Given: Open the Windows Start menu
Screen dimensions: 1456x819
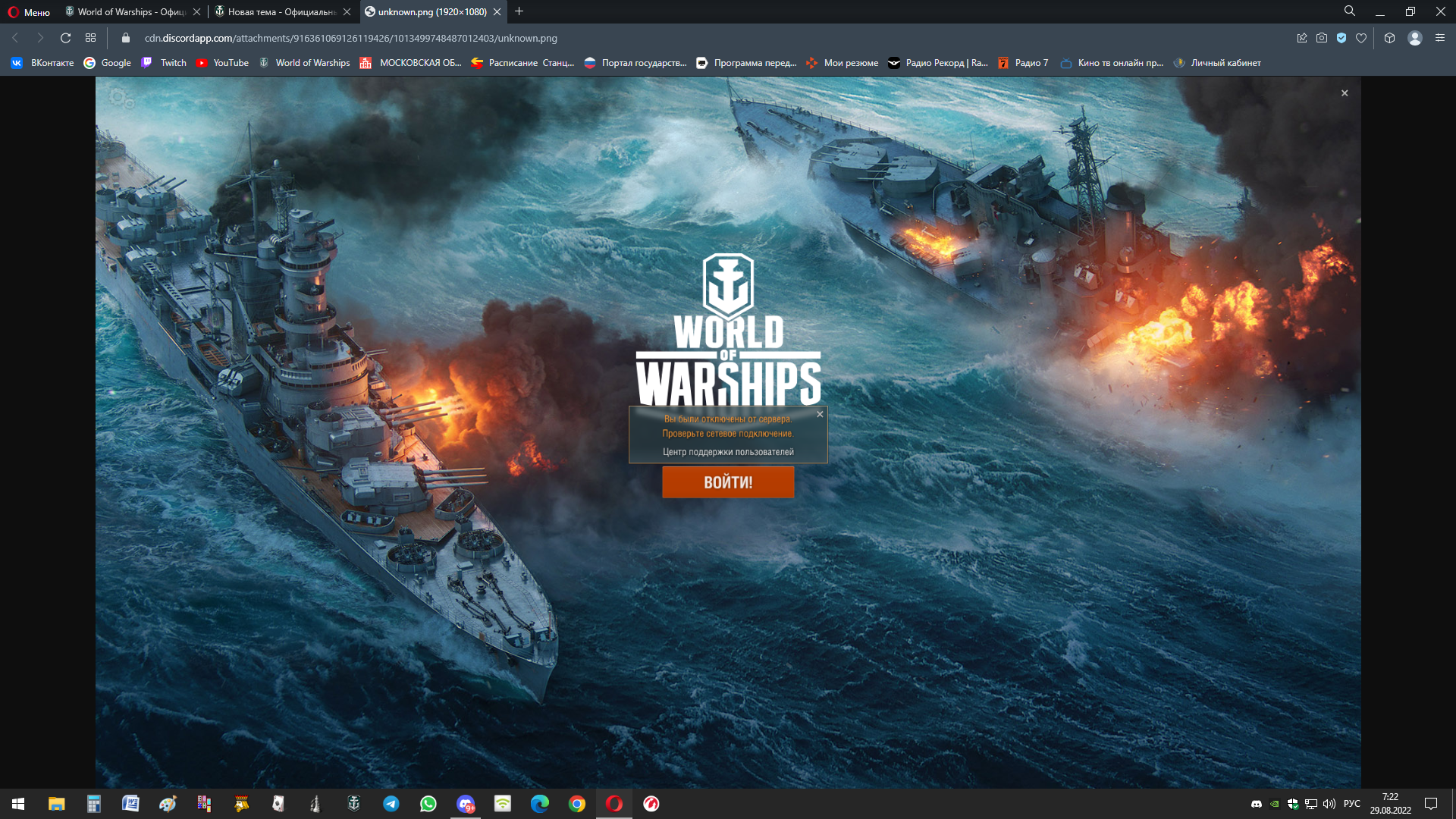Looking at the screenshot, I should click(x=18, y=804).
